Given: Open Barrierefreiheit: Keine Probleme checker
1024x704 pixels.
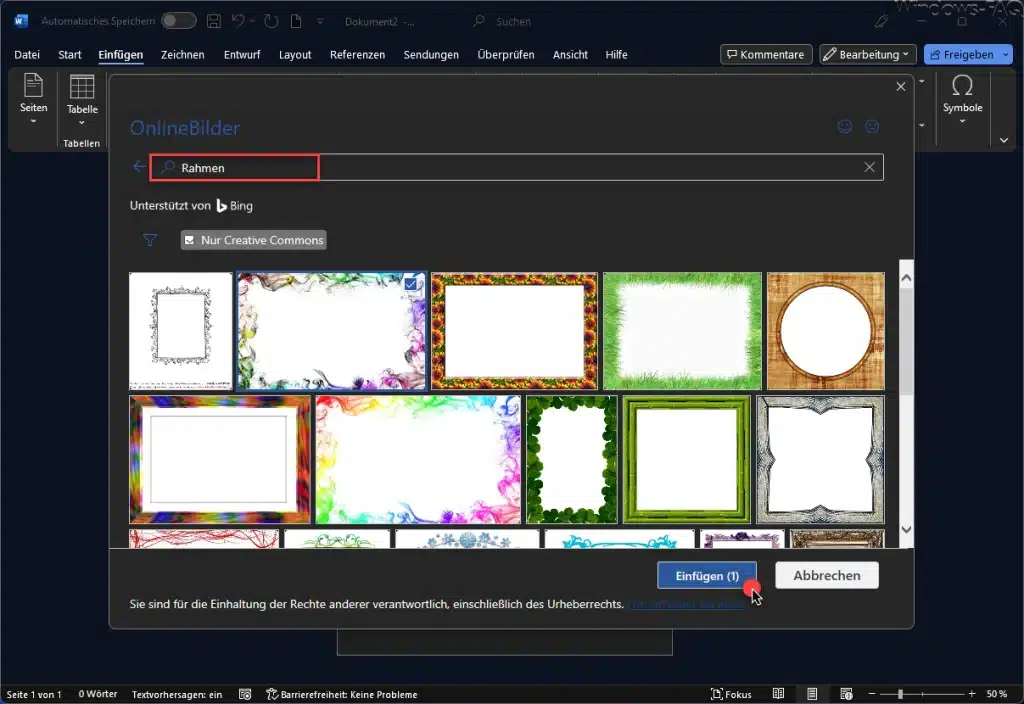Looking at the screenshot, I should 342,694.
